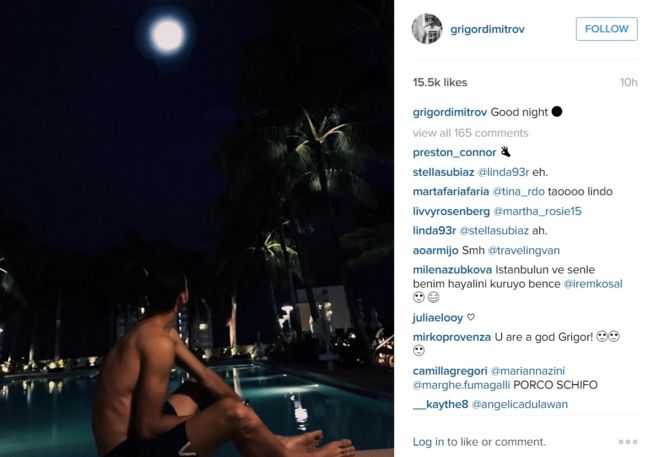
Task: Open mirkoprovenza commenter profile
Action: [452, 337]
